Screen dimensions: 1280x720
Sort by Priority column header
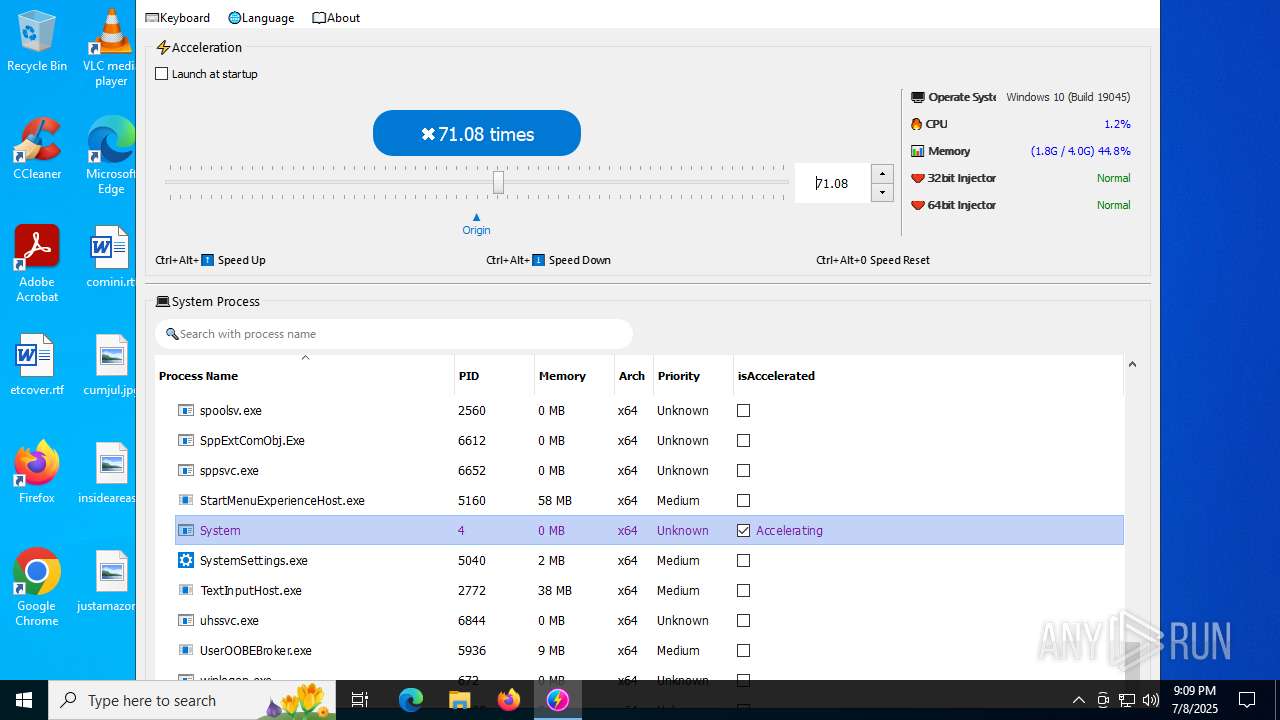coord(693,376)
